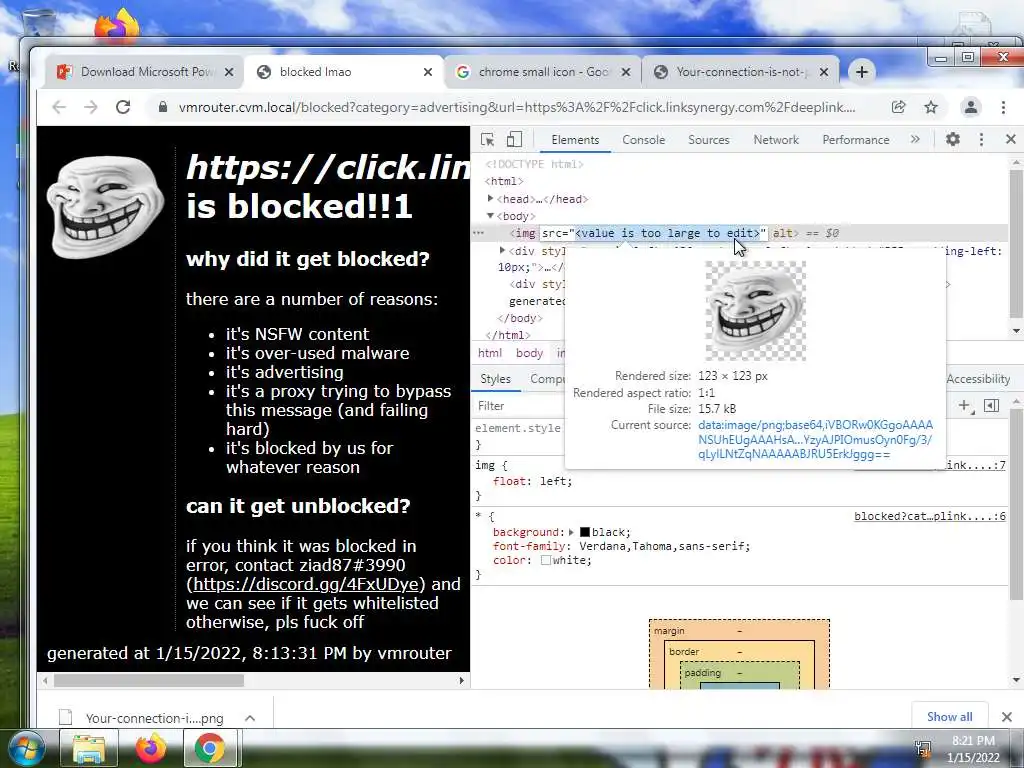Viewport: 1024px width, 768px height.
Task: Close the Download Microsoft PowerPoint tab
Action: point(229,72)
